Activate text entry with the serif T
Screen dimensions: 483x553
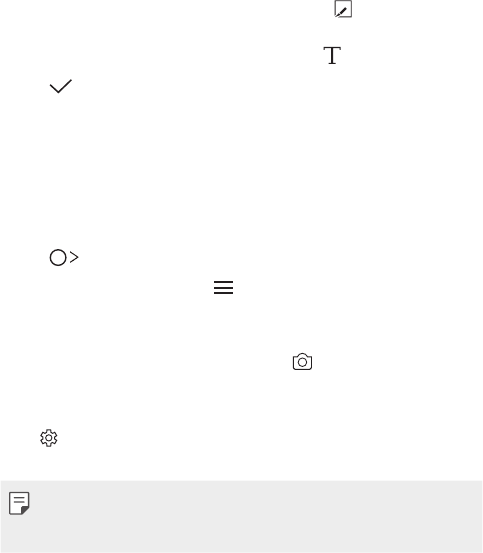pos(332,55)
